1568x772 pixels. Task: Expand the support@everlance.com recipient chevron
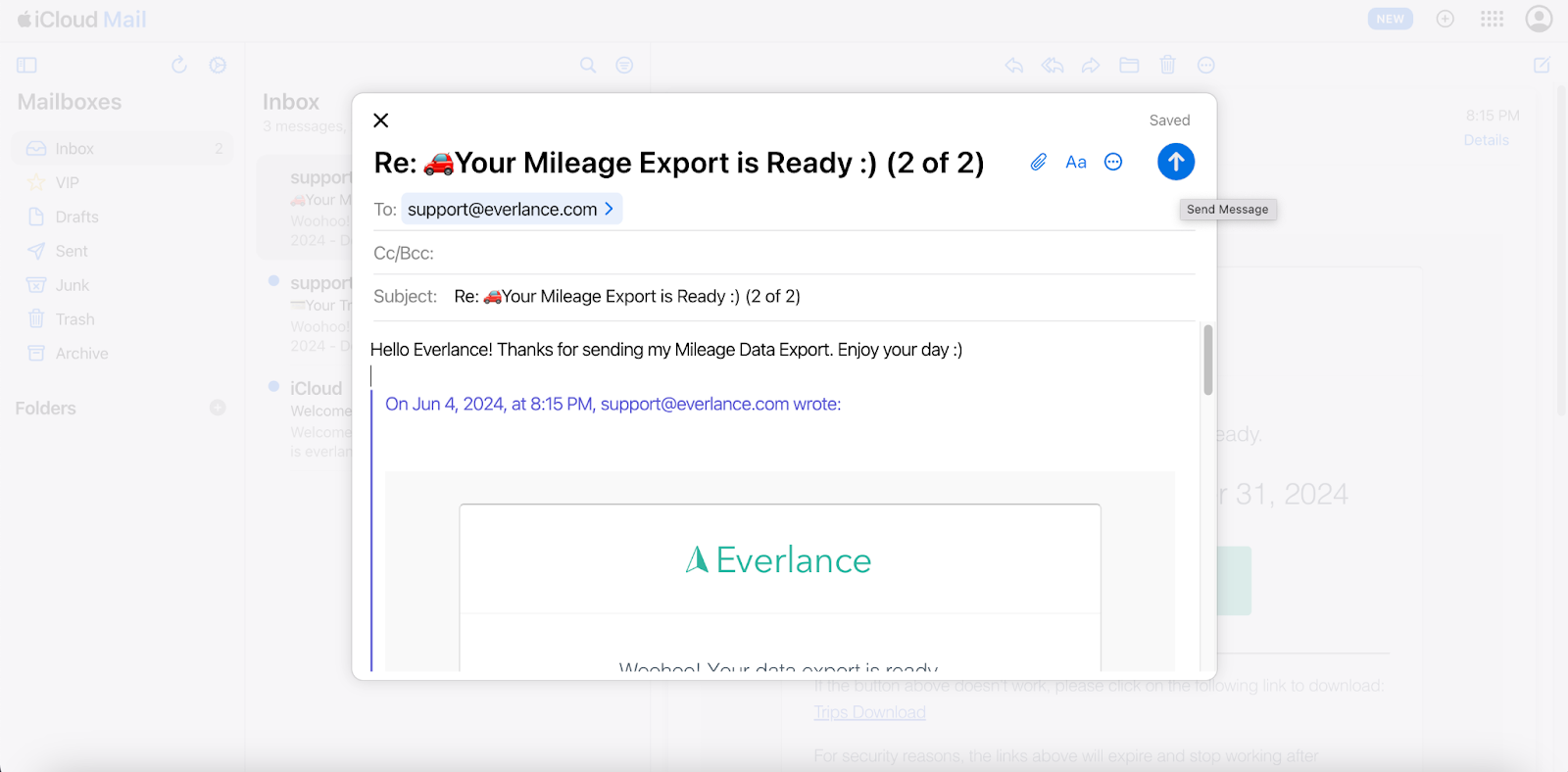tap(609, 209)
